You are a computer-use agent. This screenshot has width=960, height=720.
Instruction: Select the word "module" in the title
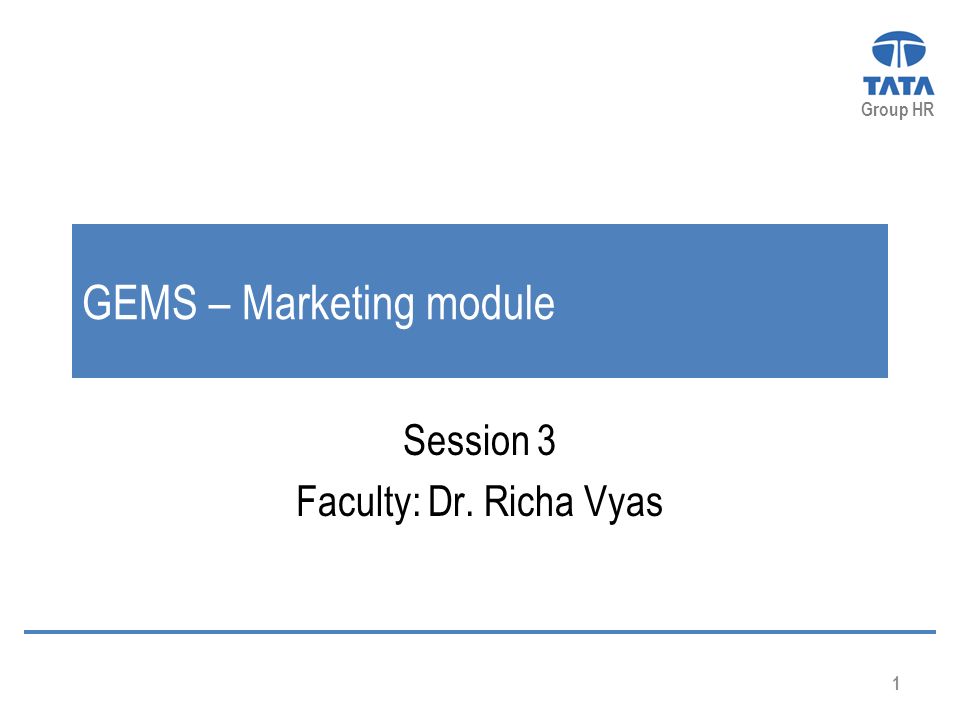click(x=490, y=302)
